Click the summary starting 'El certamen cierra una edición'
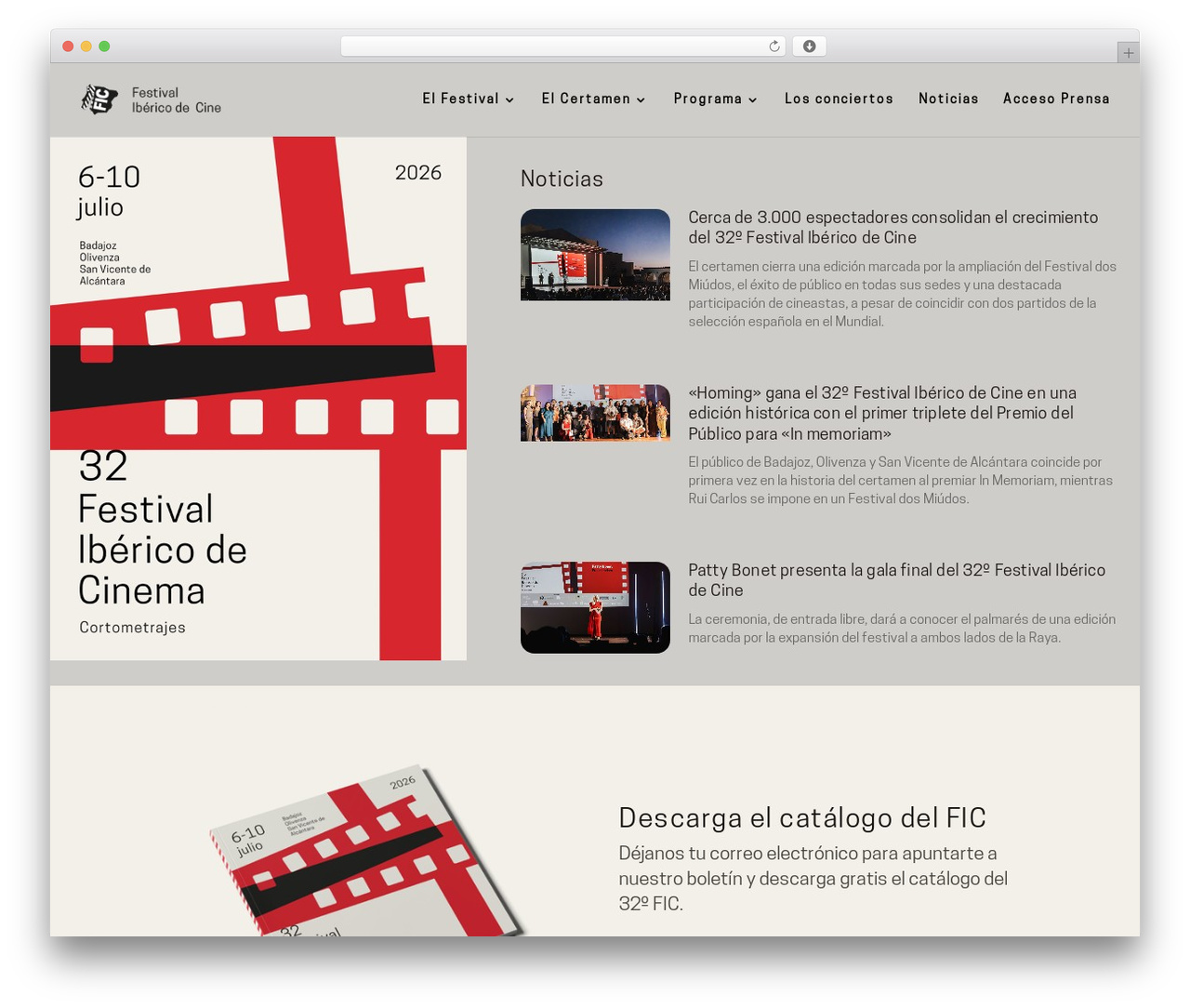The width and height of the screenshot is (1190, 1008). [903, 294]
